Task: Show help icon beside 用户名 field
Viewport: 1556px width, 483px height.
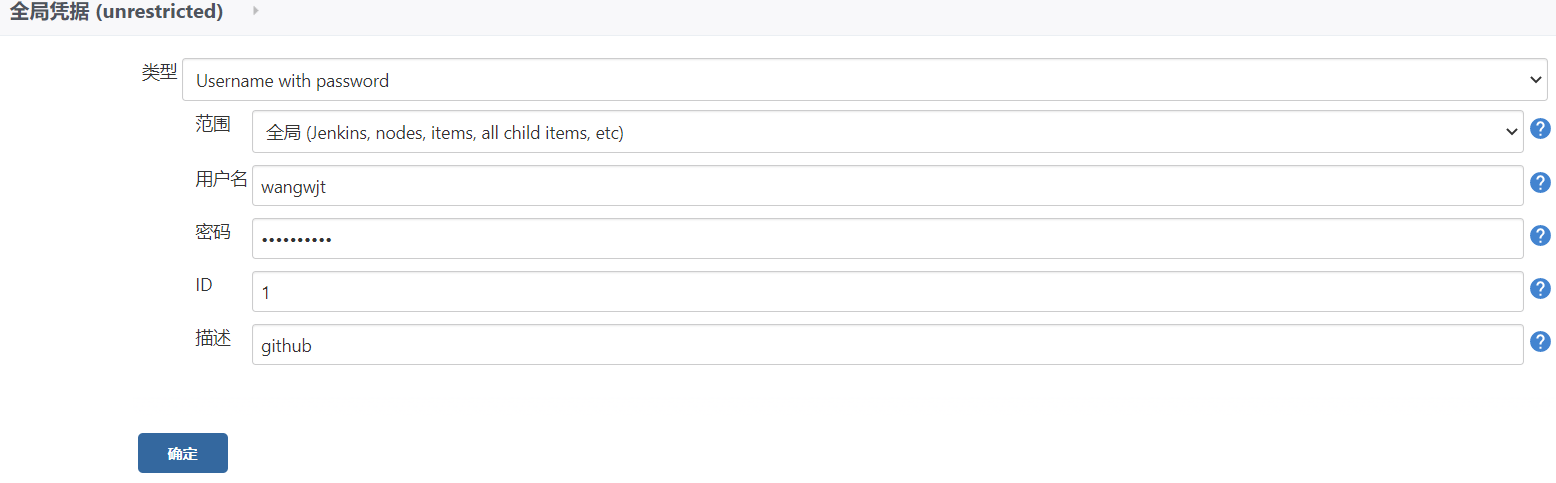Action: (x=1541, y=183)
